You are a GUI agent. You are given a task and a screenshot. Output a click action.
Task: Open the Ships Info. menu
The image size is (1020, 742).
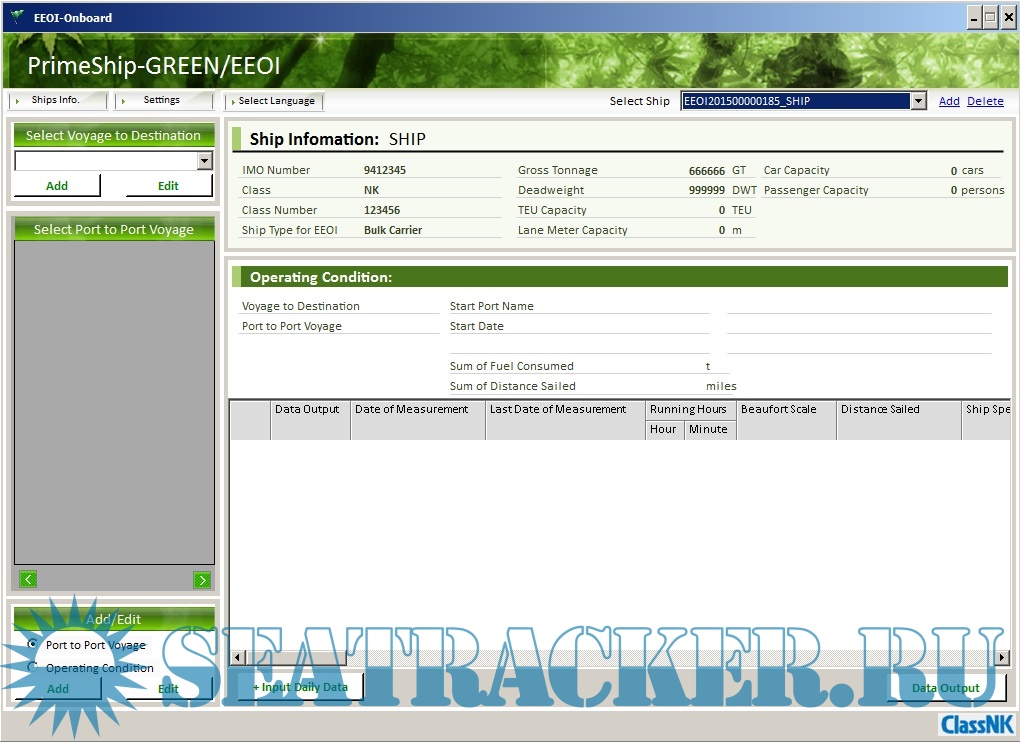[x=56, y=100]
